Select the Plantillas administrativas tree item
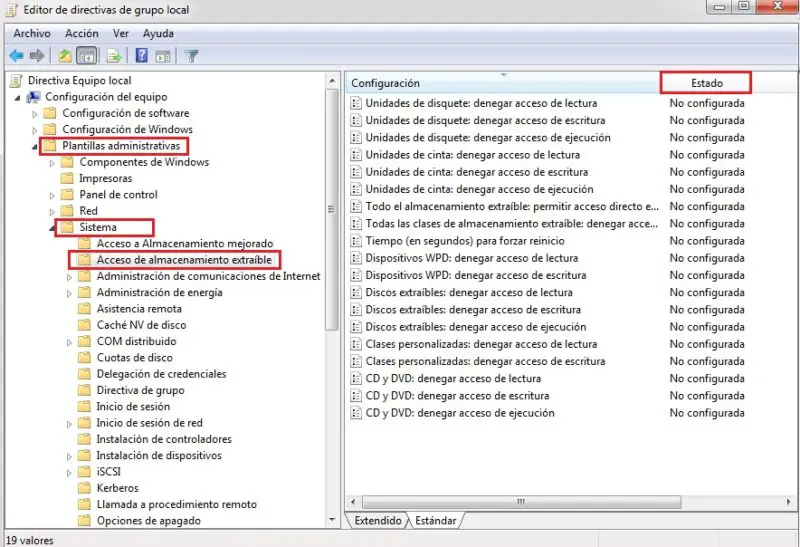 (121, 145)
